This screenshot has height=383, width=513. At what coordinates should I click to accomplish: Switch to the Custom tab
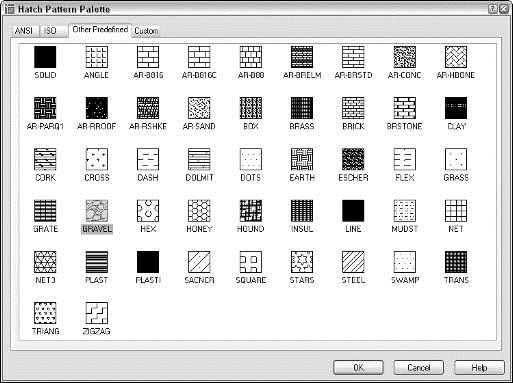click(146, 31)
